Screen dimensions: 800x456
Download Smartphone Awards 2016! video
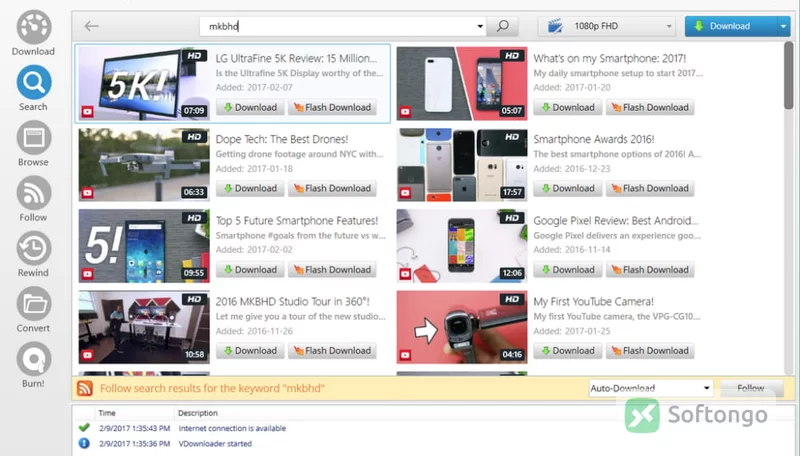[x=568, y=188]
